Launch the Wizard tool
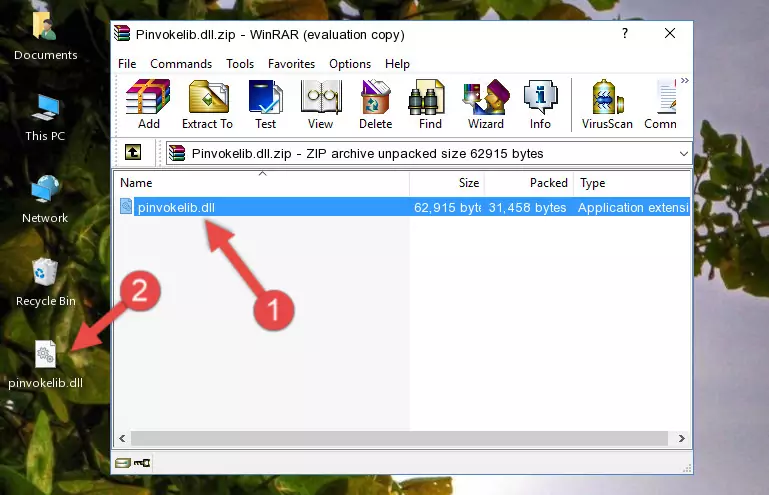Image resolution: width=769 pixels, height=495 pixels. pos(486,104)
